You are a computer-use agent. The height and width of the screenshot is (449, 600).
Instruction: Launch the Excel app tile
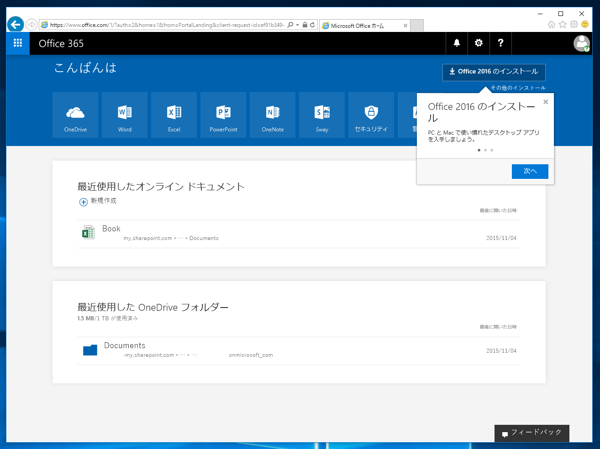[174, 115]
